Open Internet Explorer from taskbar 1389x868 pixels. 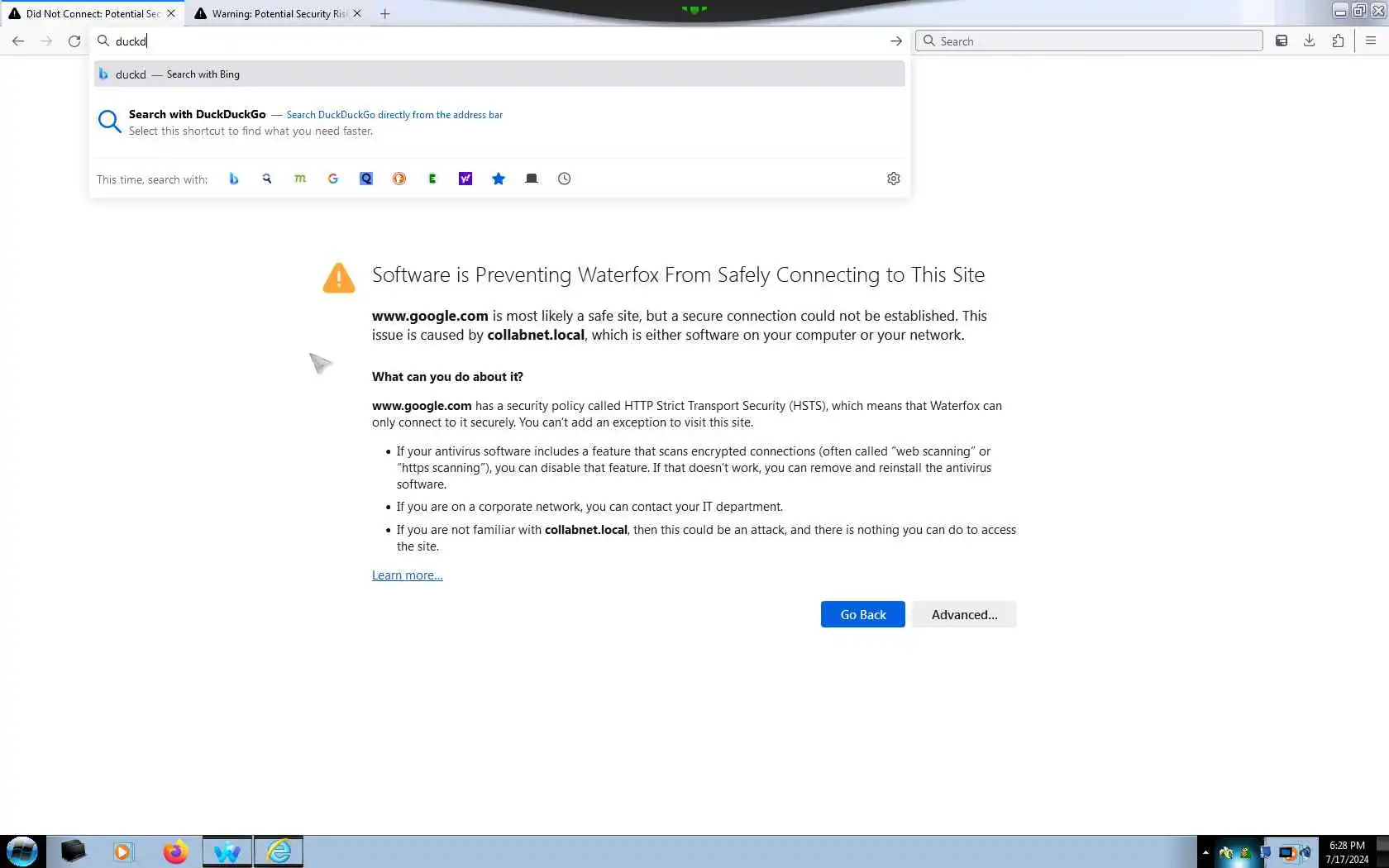[279, 851]
